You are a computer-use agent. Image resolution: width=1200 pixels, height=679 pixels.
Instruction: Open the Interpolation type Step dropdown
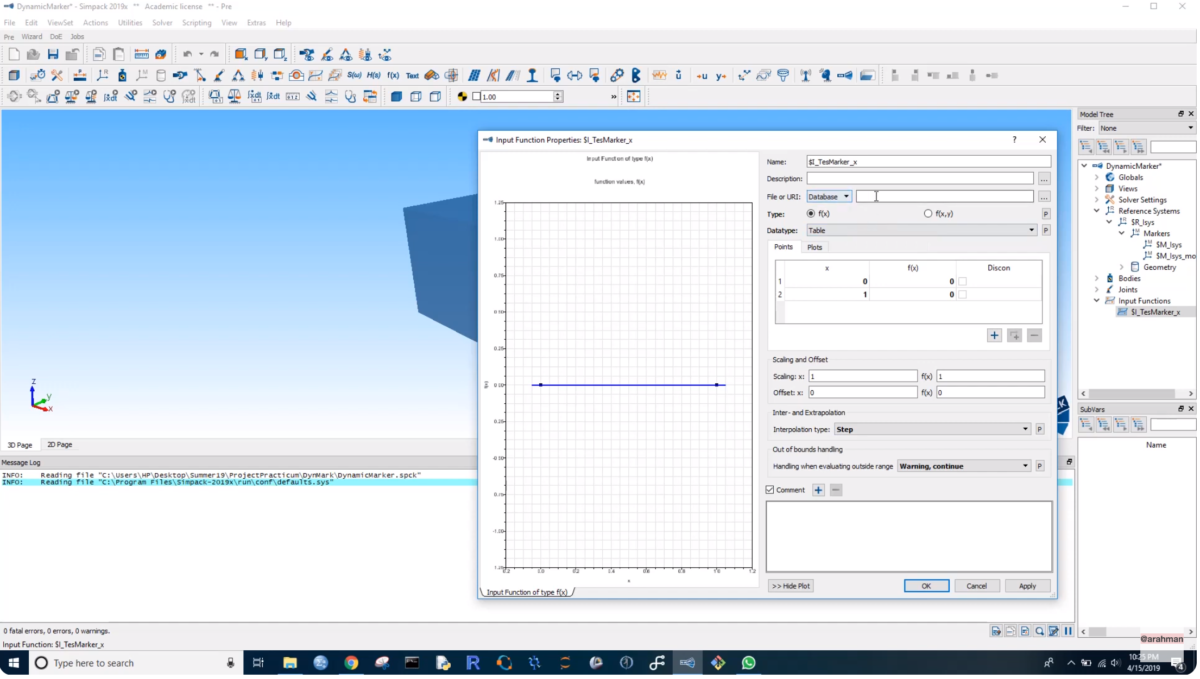tap(931, 429)
